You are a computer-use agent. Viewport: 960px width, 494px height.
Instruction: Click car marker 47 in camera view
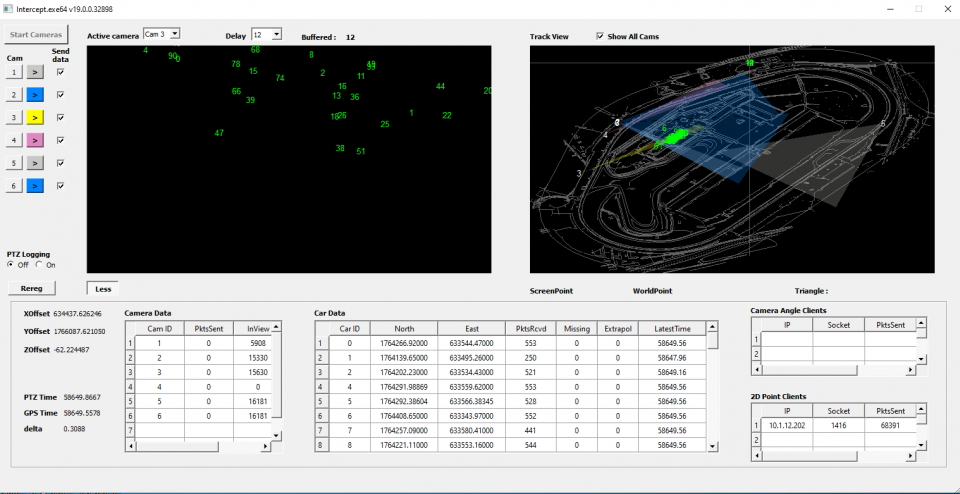click(x=219, y=133)
